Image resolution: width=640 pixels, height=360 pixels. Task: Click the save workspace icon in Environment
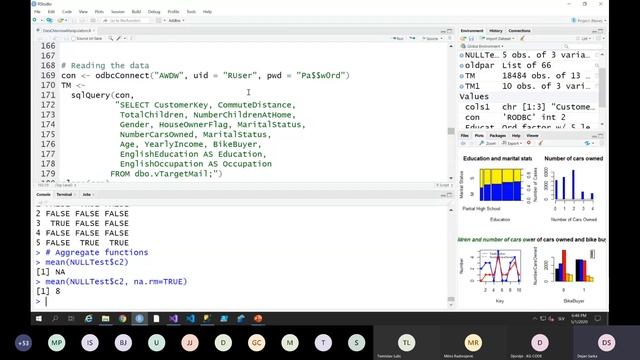pos(471,38)
